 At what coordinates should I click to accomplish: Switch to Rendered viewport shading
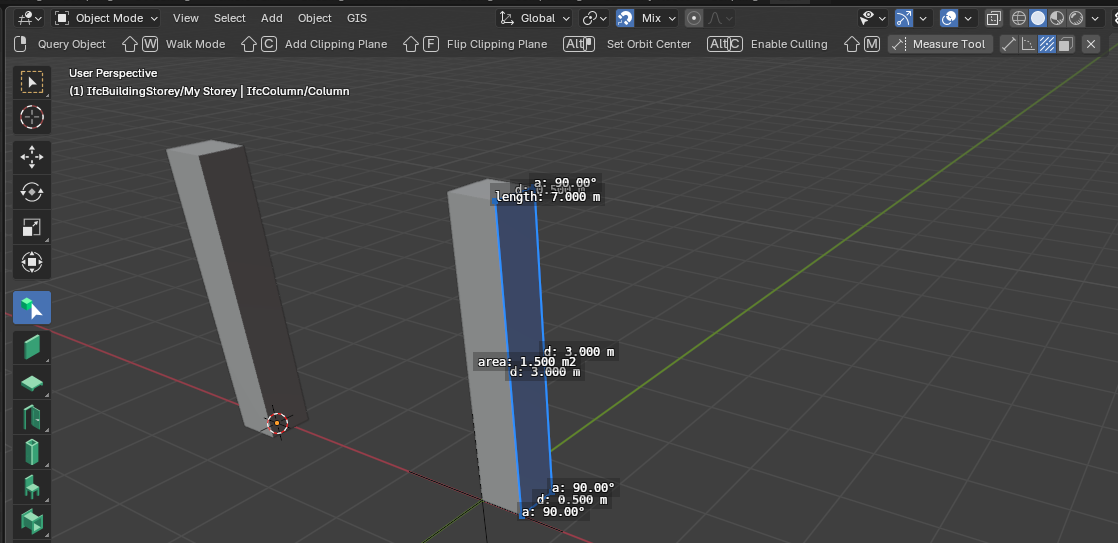point(1077,18)
